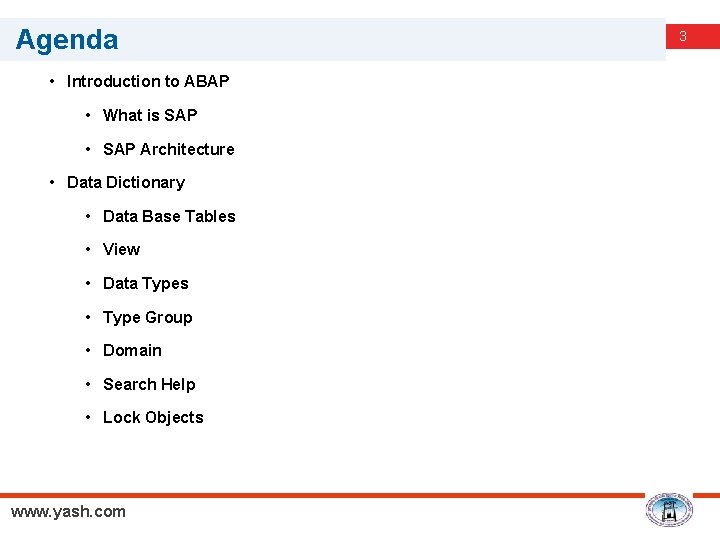This screenshot has width=720, height=540.
Task: Click the Lock Objects entry
Action: tap(153, 417)
